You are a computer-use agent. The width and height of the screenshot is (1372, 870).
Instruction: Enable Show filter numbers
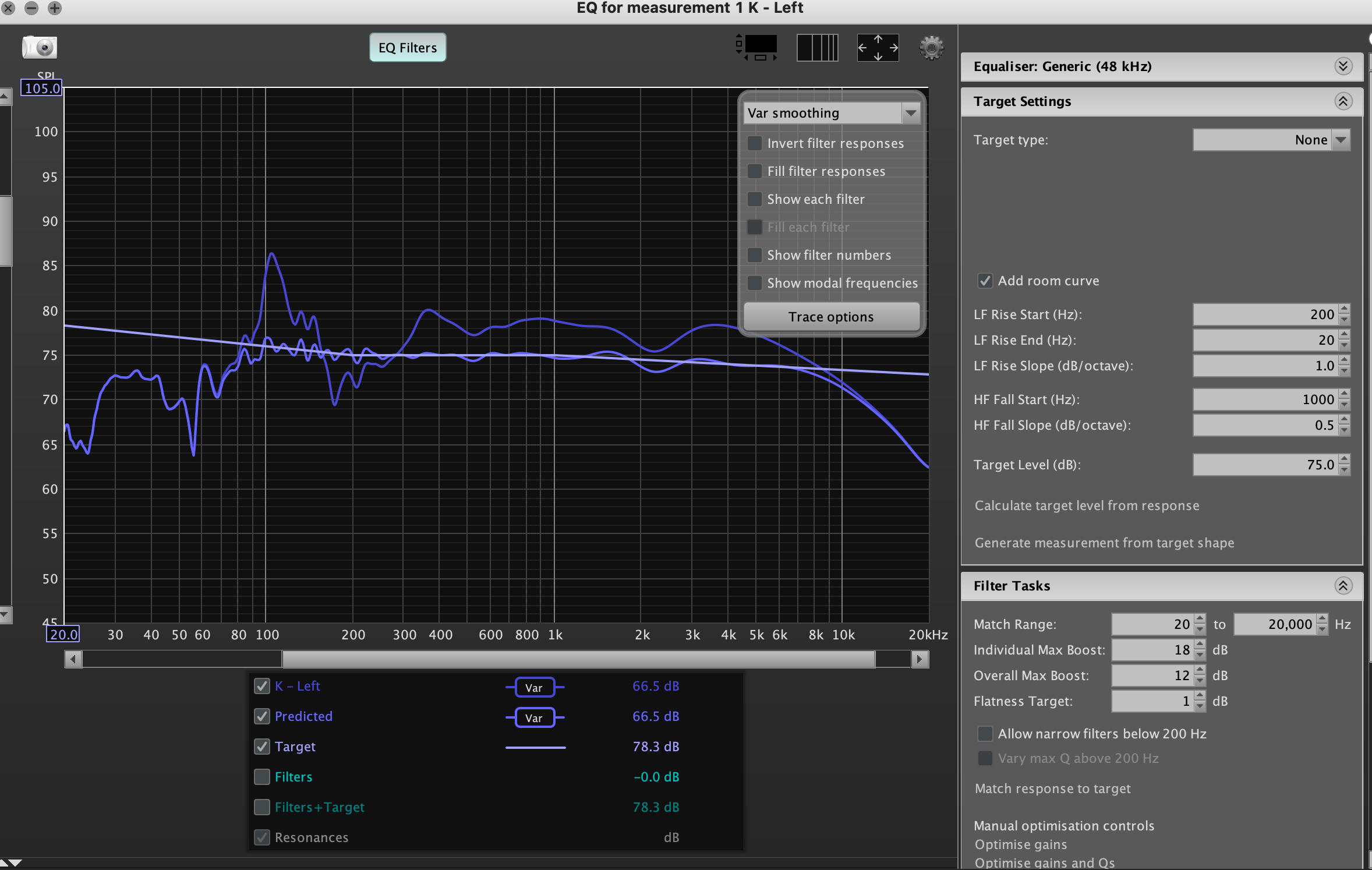755,255
